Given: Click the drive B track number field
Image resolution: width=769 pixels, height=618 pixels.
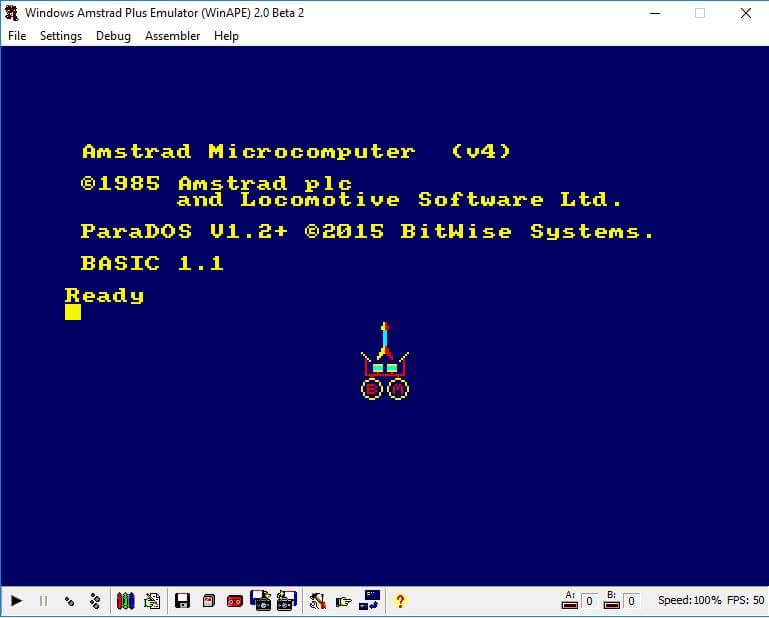Looking at the screenshot, I should click(631, 601).
